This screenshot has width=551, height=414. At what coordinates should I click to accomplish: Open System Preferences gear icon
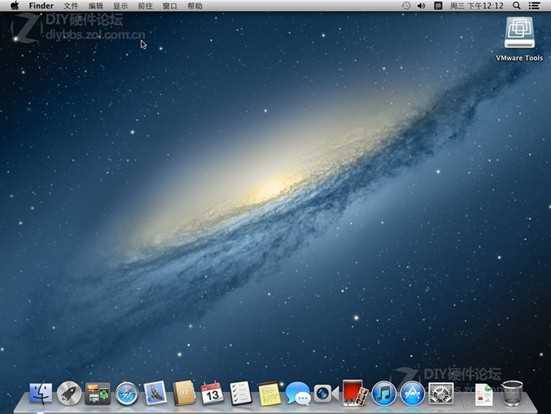pyautogui.click(x=441, y=393)
